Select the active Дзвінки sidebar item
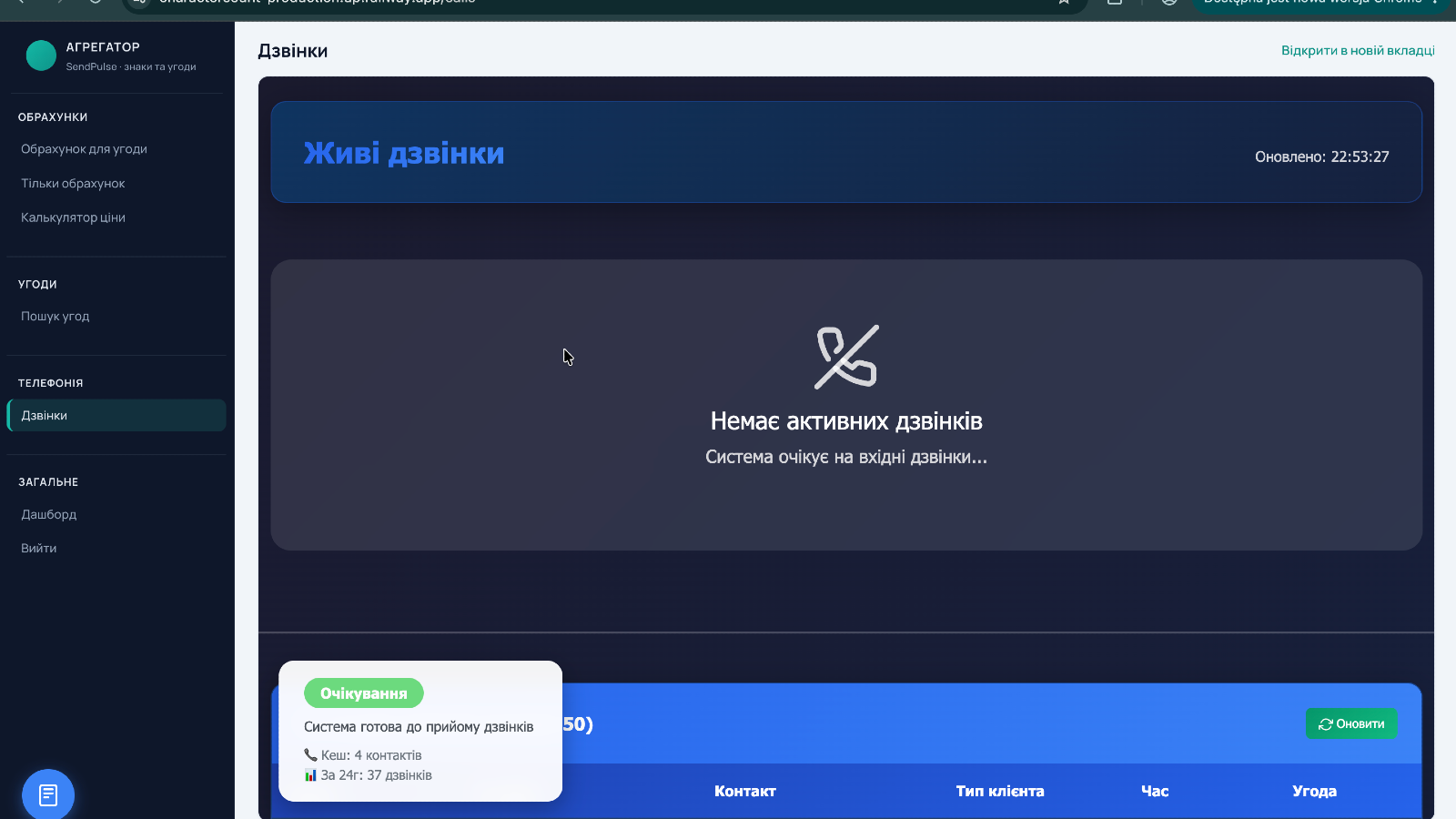Screen dimensions: 1456x819 116,415
